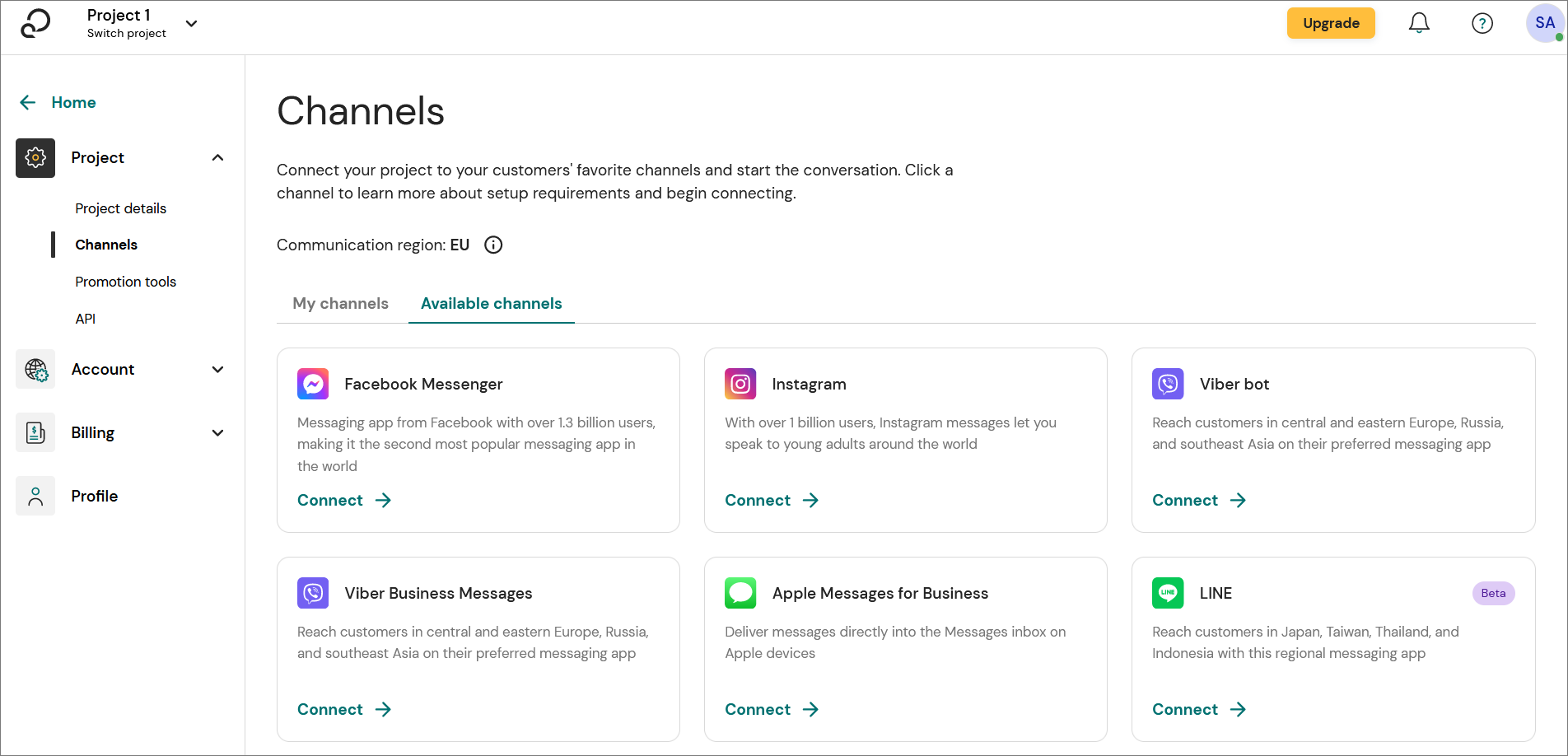1568x756 pixels.
Task: Open the help question mark icon
Action: click(1482, 23)
